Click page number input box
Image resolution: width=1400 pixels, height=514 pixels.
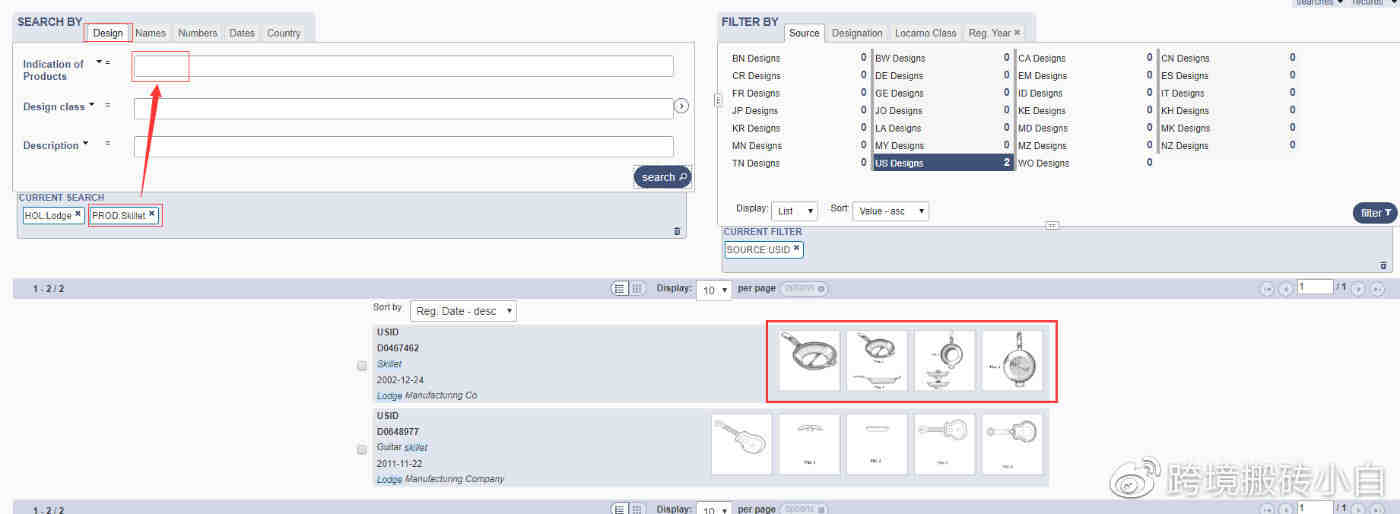click(x=1315, y=287)
